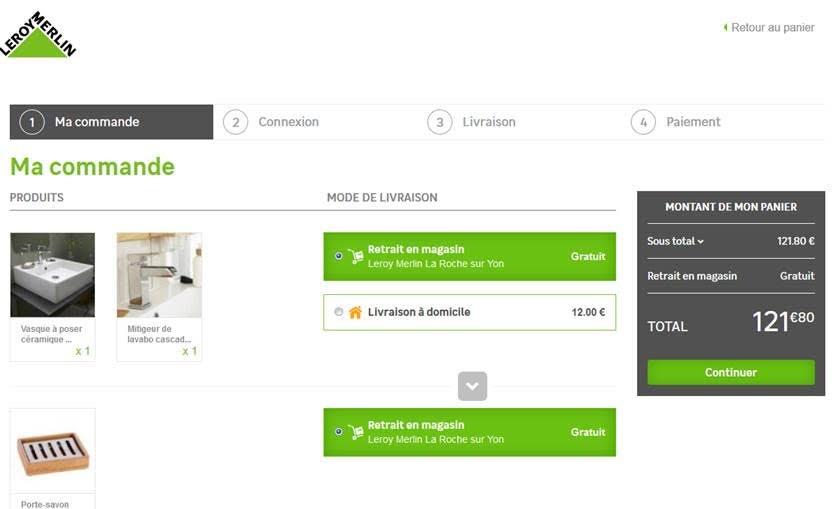Image resolution: width=833 pixels, height=509 pixels.
Task: Open the Mitigeur de lavabo cascade thumbnail
Action: click(159, 275)
